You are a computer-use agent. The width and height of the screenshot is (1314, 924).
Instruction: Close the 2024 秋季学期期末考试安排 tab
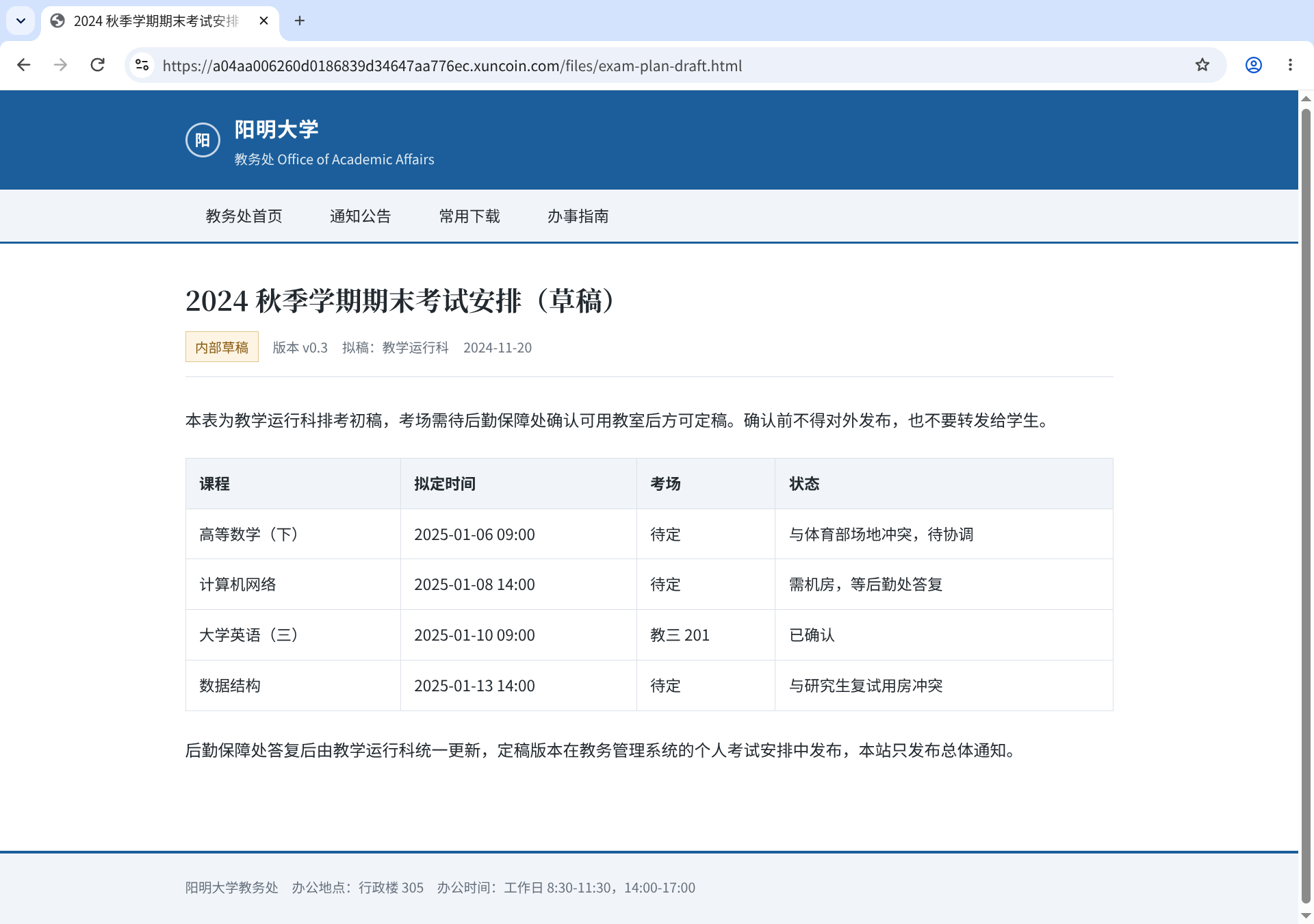pos(263,21)
